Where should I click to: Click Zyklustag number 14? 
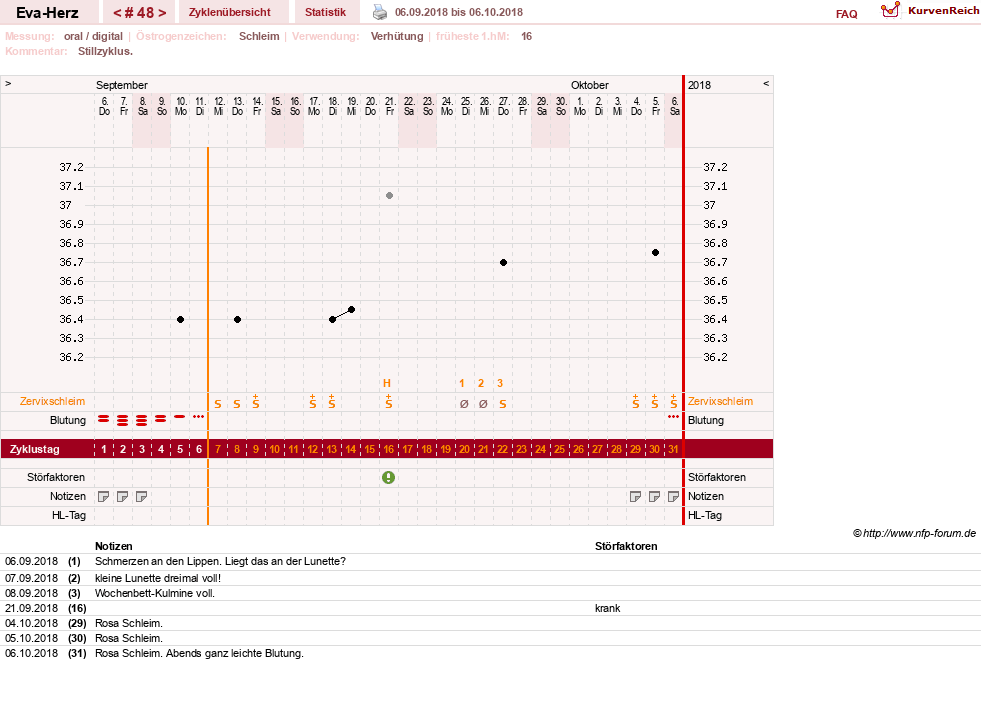(350, 449)
